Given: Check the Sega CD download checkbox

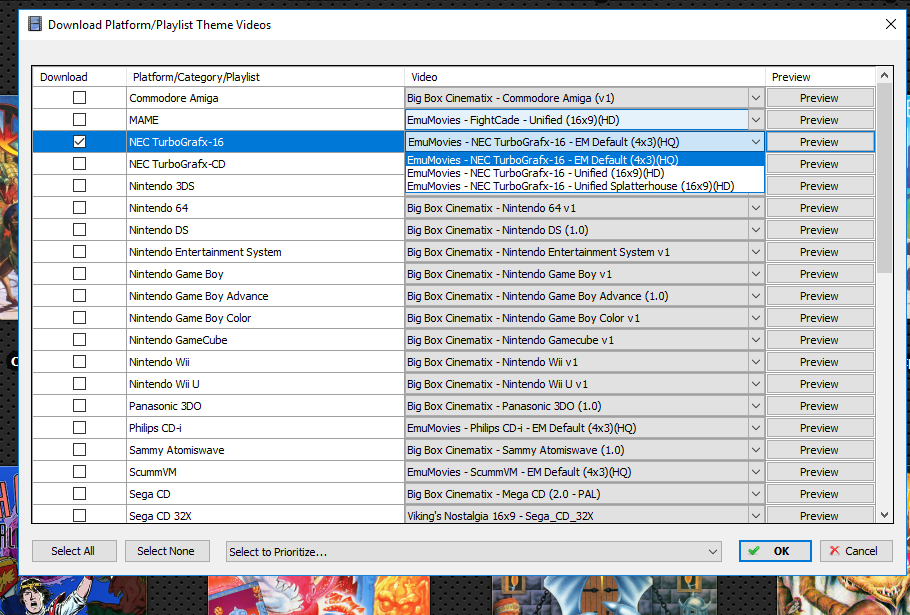Looking at the screenshot, I should [80, 494].
